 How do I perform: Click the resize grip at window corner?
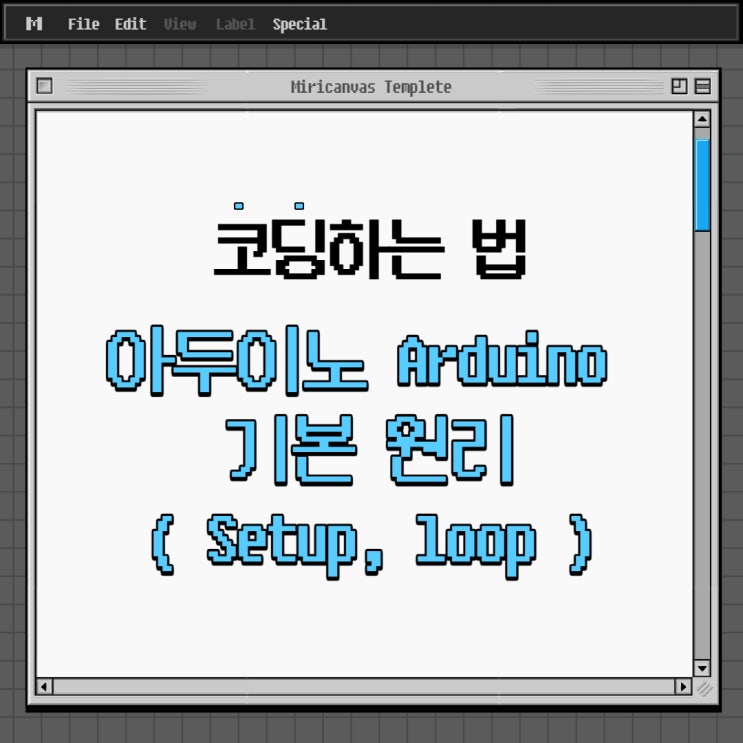[x=704, y=689]
